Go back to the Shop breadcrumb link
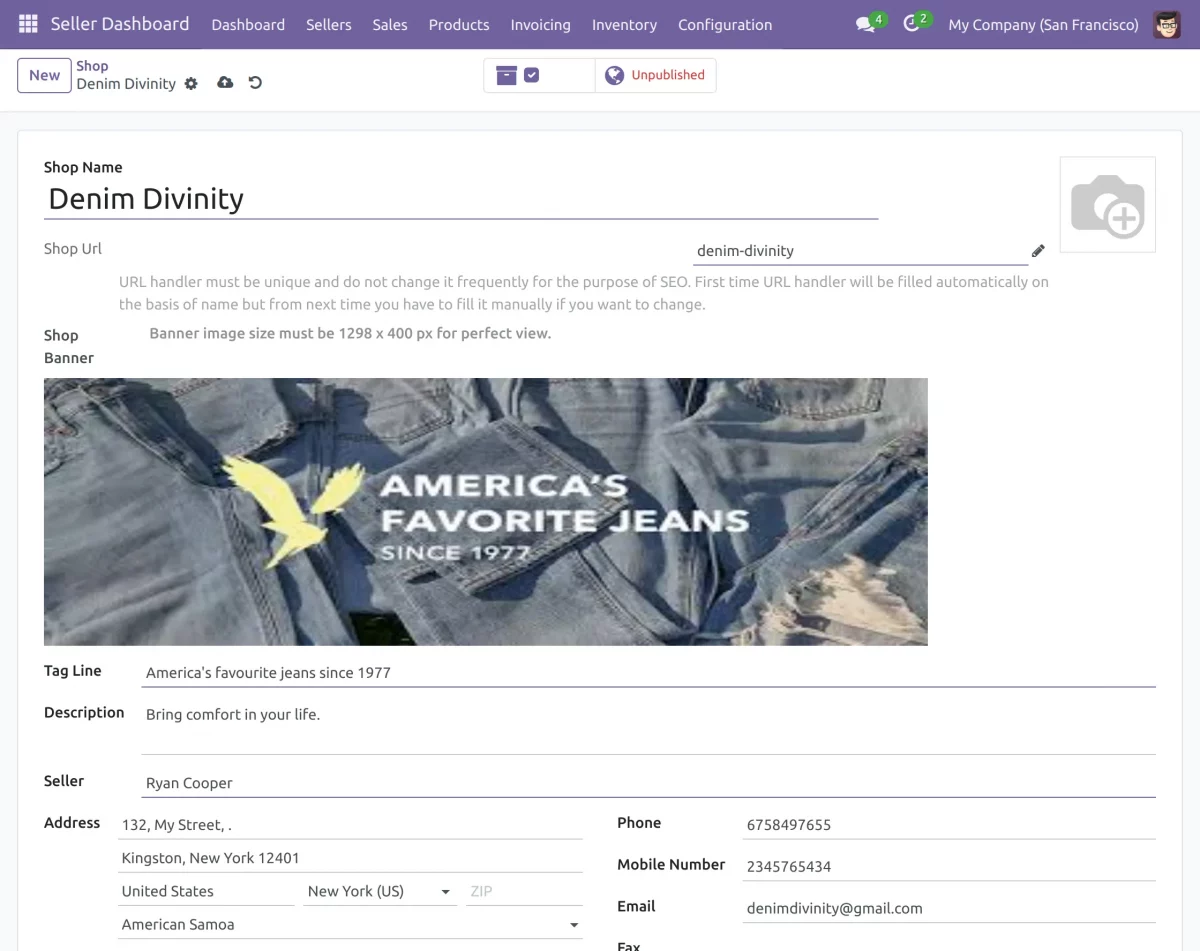1200x951 pixels. [92, 66]
